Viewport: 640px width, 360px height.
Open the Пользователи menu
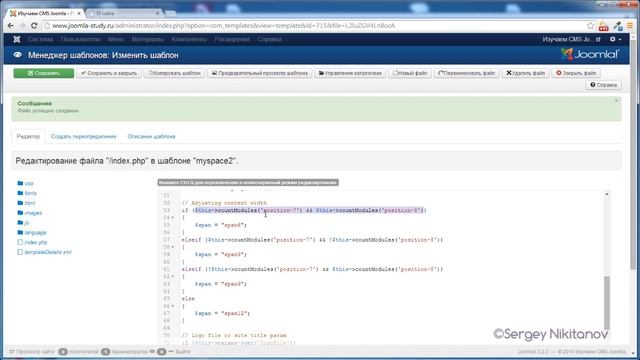coord(80,39)
